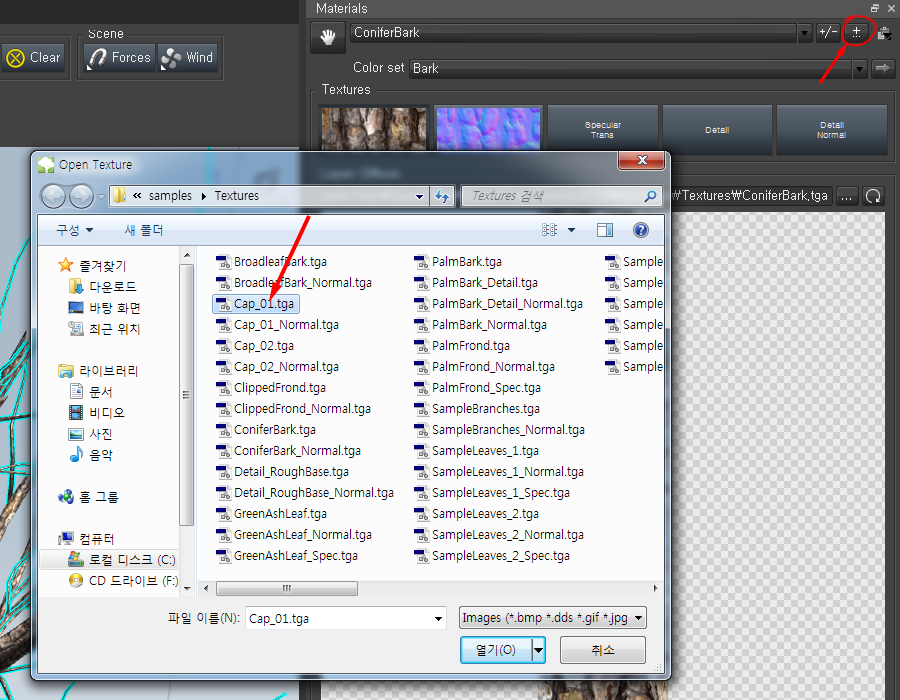The image size is (900, 700).
Task: Open the Images file type filter dropdown
Action: (x=553, y=618)
